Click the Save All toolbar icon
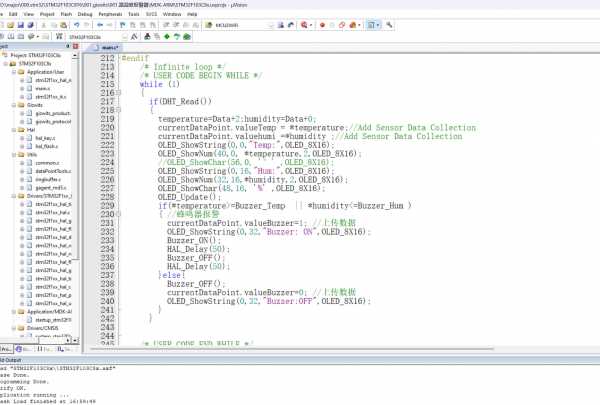Image resolution: width=600 pixels, height=405 pixels. coord(31,25)
